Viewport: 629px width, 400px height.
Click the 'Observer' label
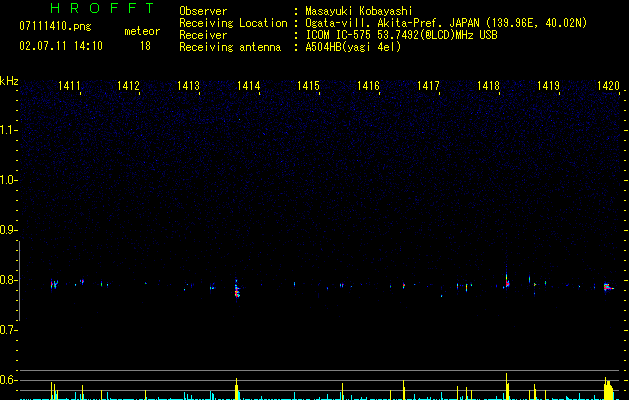point(203,11)
